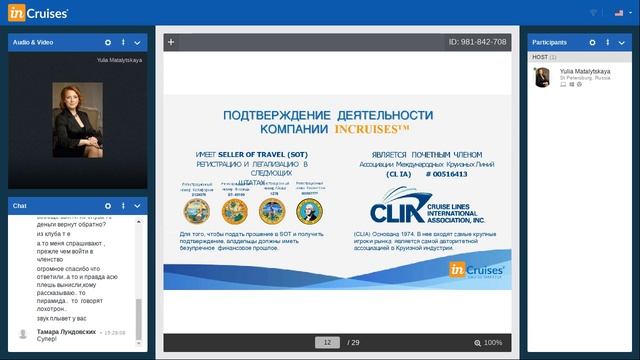Image resolution: width=640 pixels, height=360 pixels.
Task: Click the browser icon under Yulia's name
Action: tap(579, 84)
